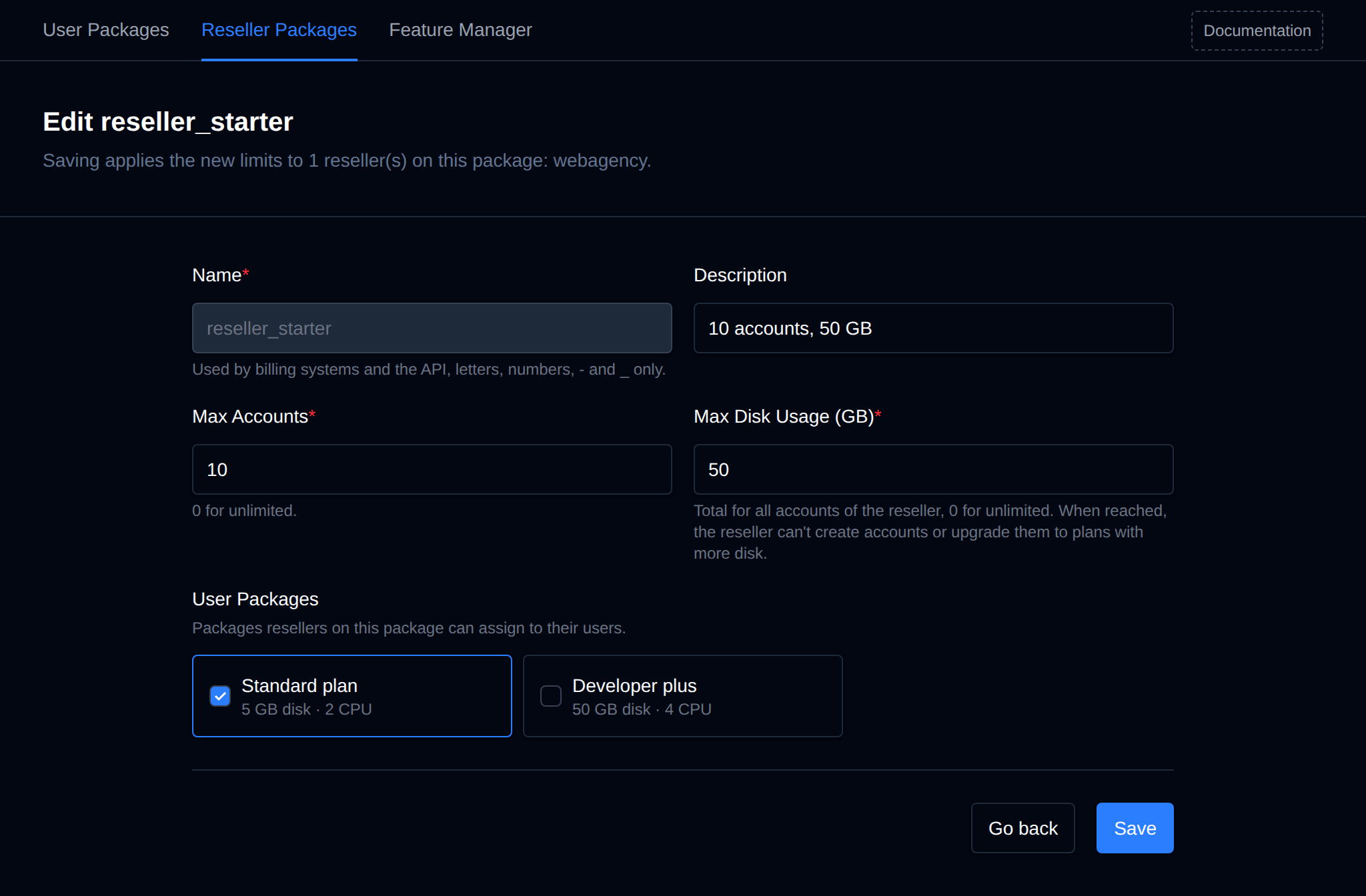Click the 'User Packages' section heading
This screenshot has height=896, width=1366.
(x=255, y=599)
